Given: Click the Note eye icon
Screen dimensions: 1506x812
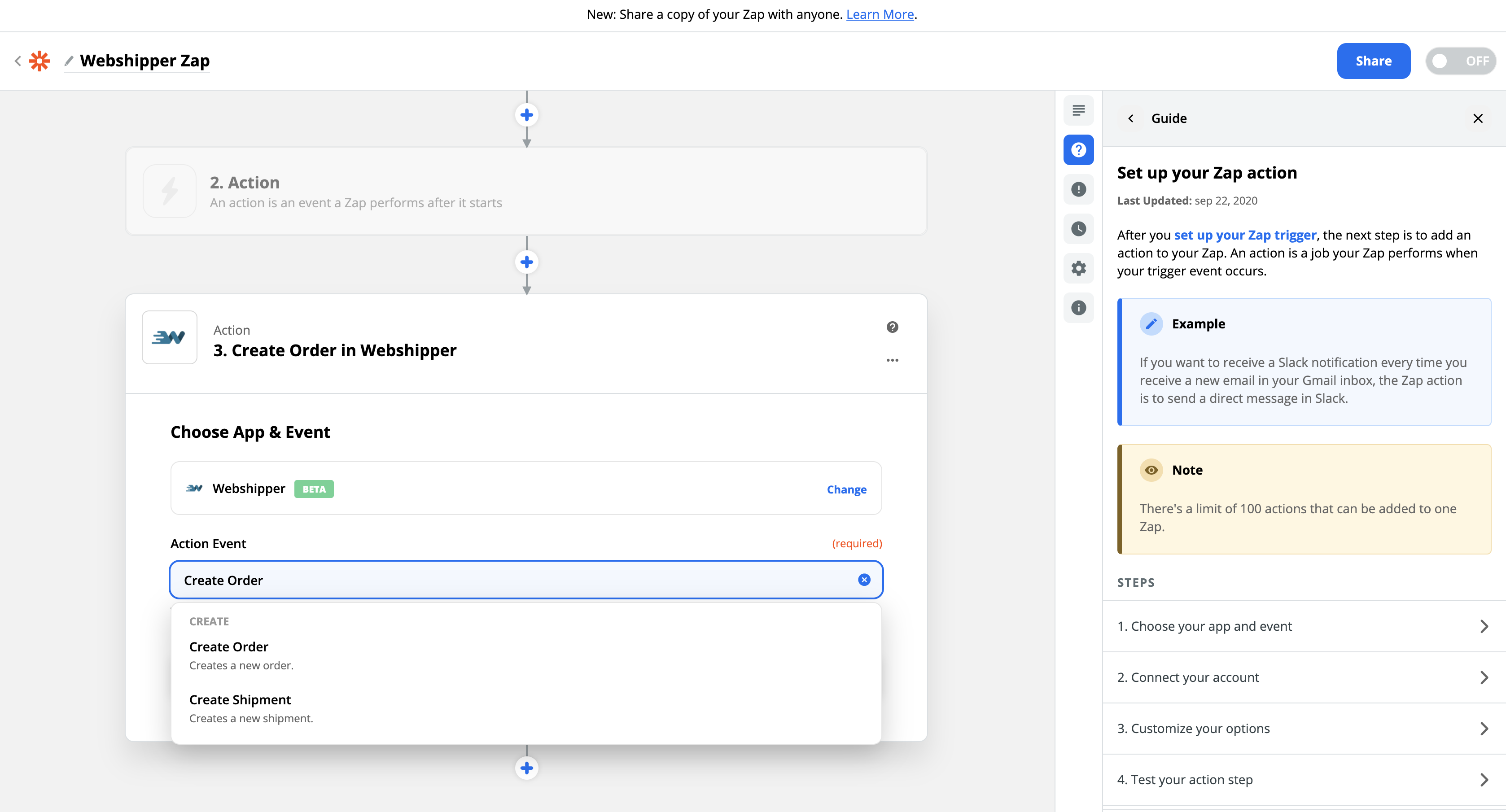Looking at the screenshot, I should tap(1151, 470).
